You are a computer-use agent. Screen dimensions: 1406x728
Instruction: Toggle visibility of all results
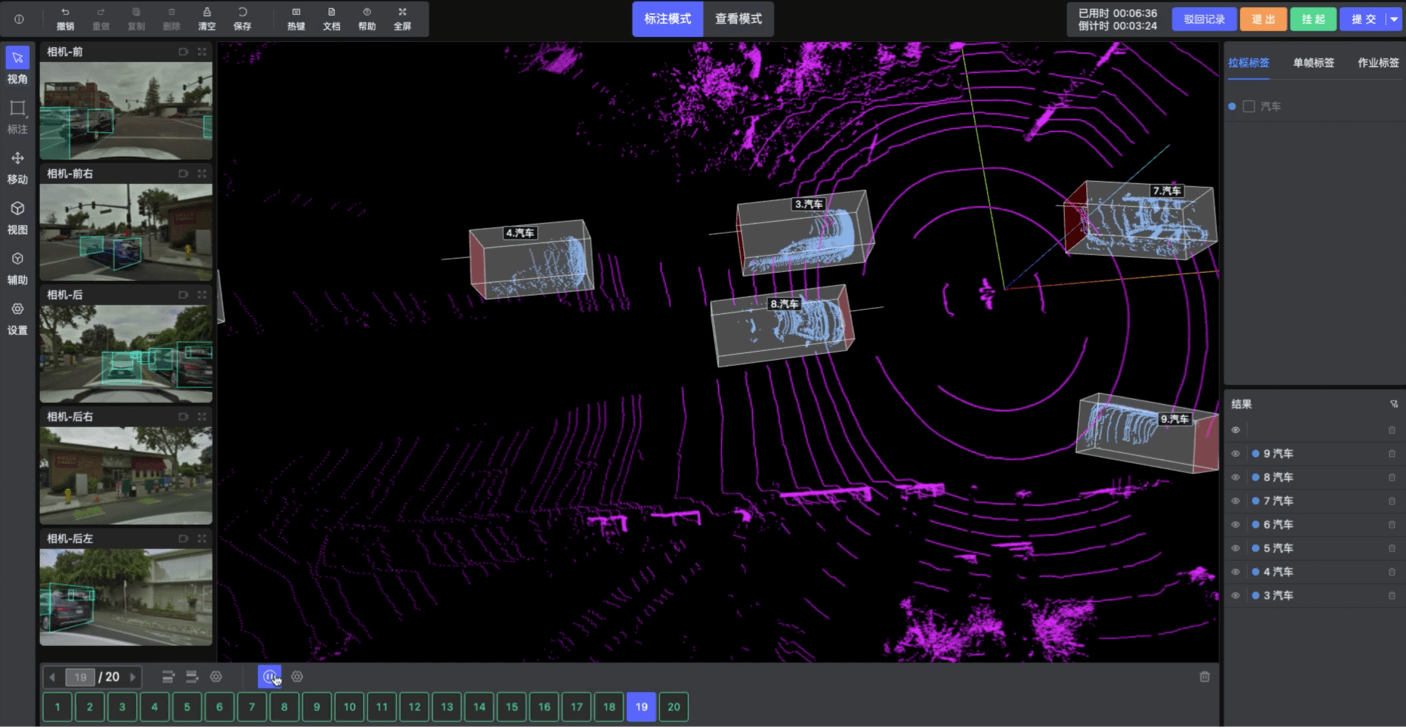(1235, 430)
